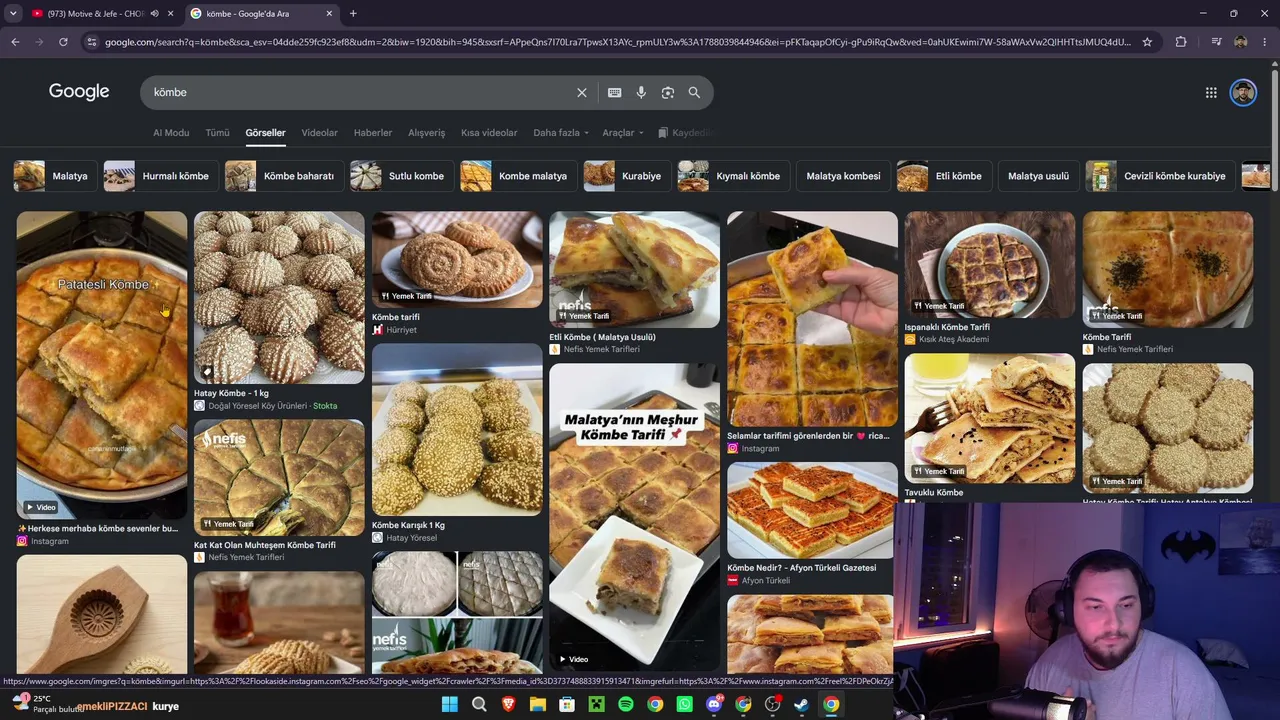
Task: Open 'Etli Kömbe ( Malatya Usulü)' result link
Action: (602, 337)
